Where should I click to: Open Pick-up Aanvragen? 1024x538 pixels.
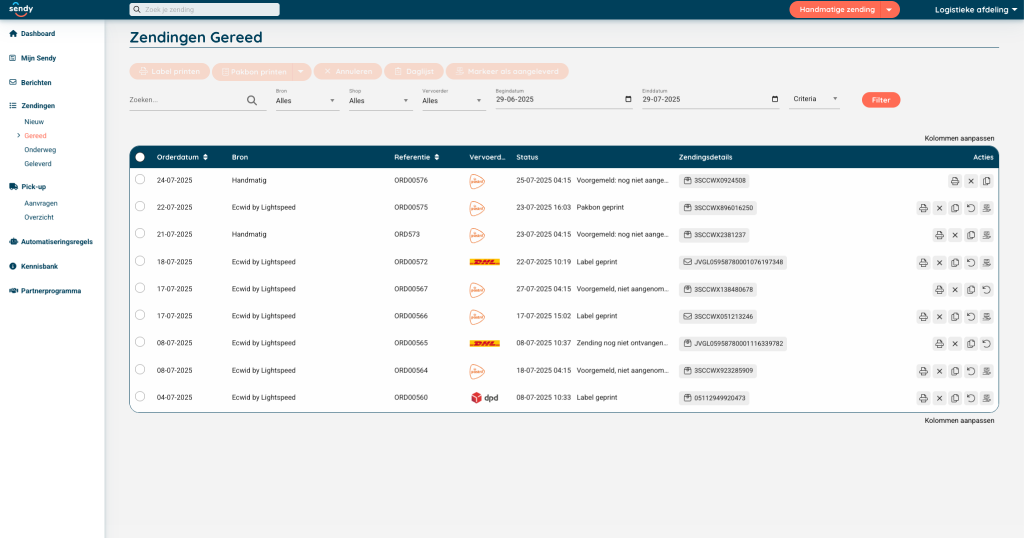point(40,204)
